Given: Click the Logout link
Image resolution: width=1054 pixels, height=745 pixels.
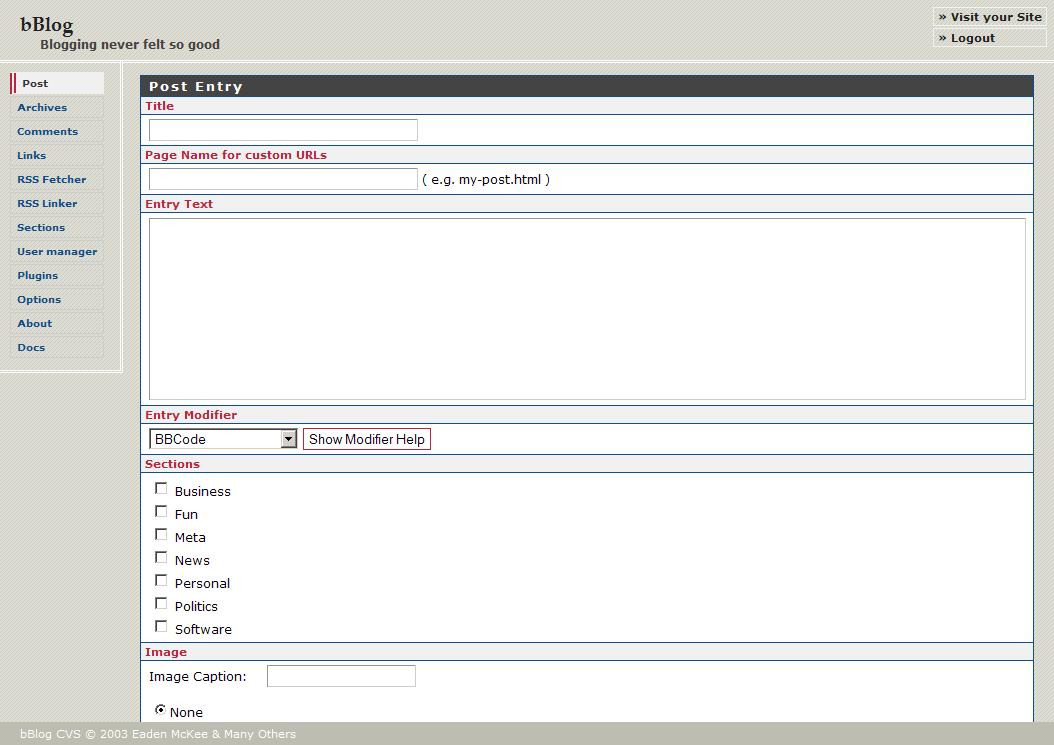Looking at the screenshot, I should [989, 38].
